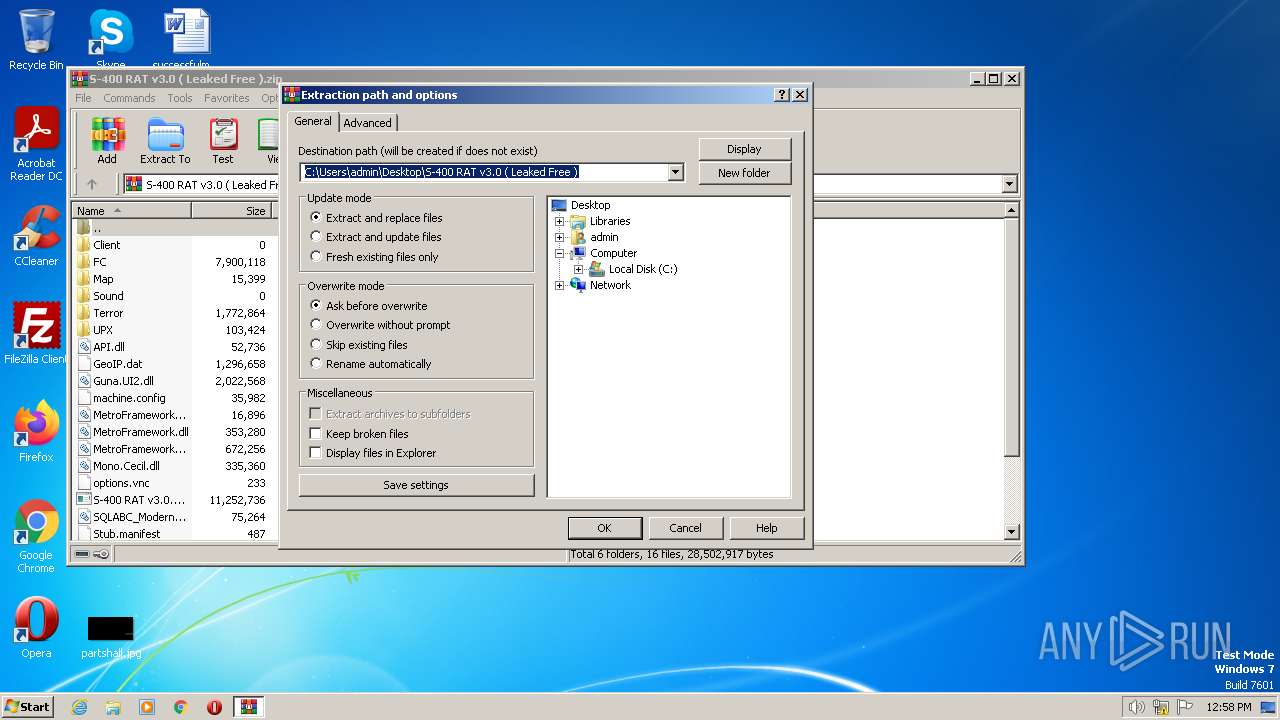Select Skip existing files option
The width and height of the screenshot is (1280, 720).
359,345
